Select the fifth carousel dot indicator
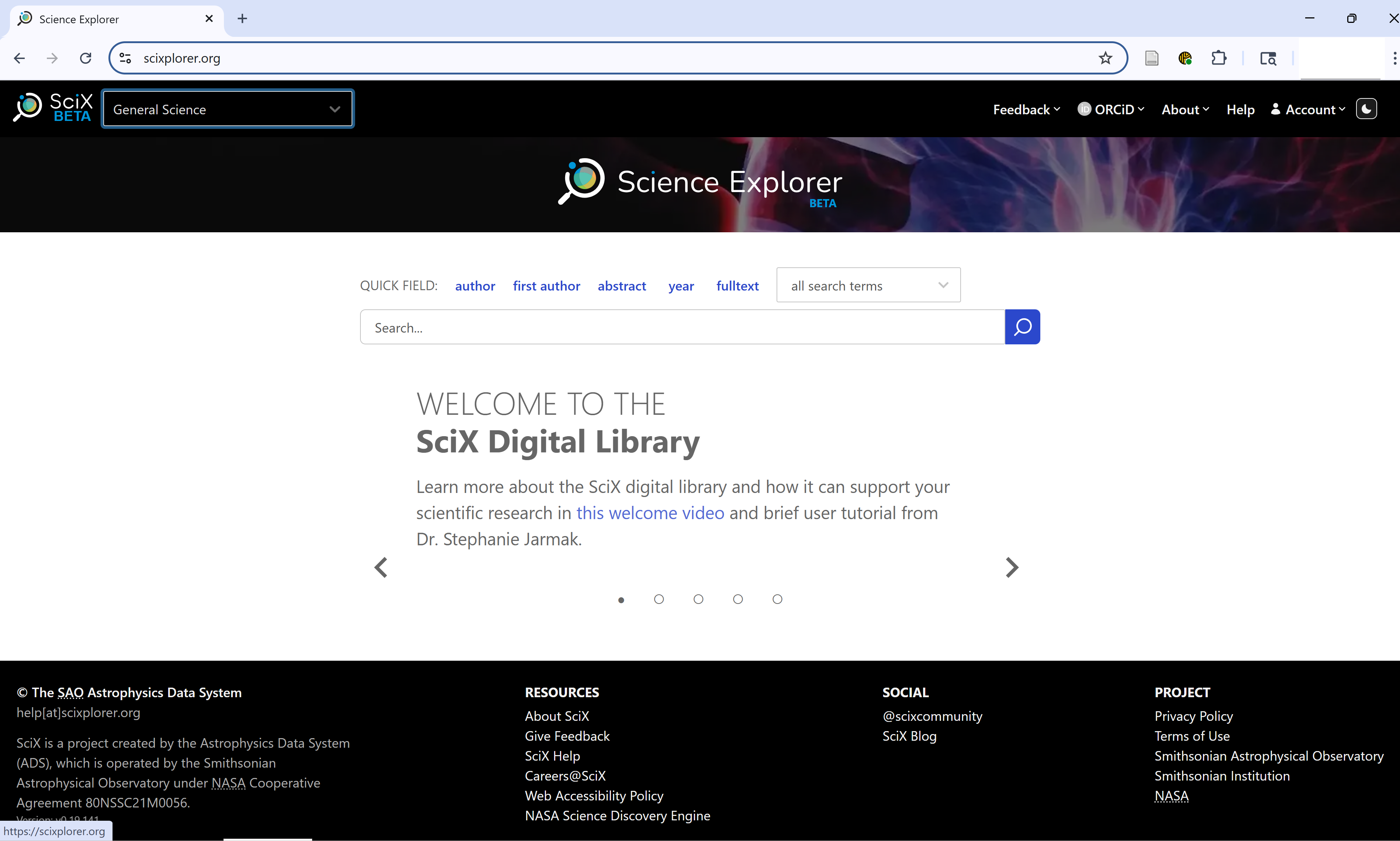Screen dimensions: 1400x841 coord(777,599)
